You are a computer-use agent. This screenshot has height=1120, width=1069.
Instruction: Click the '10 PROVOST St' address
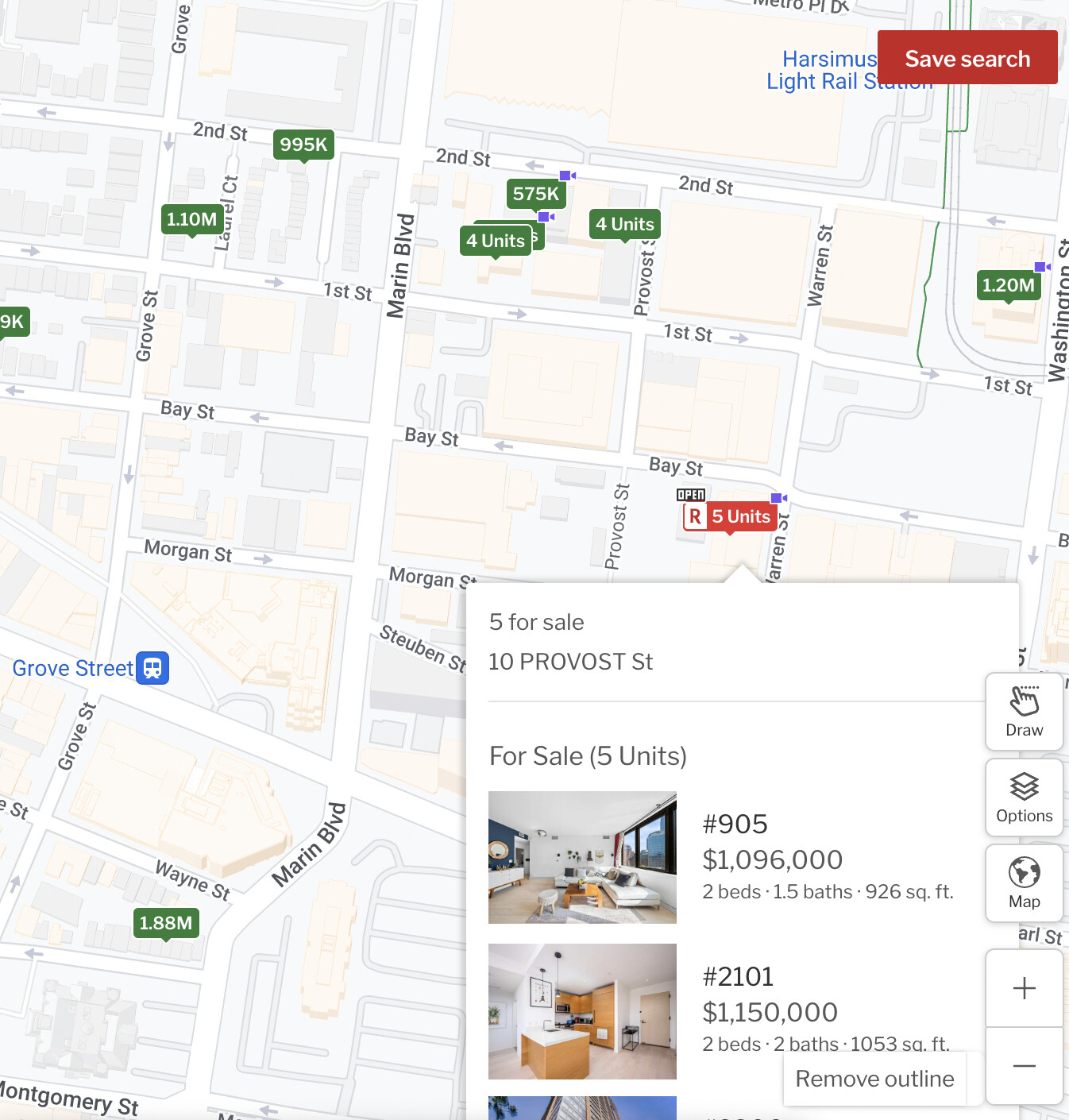570,662
